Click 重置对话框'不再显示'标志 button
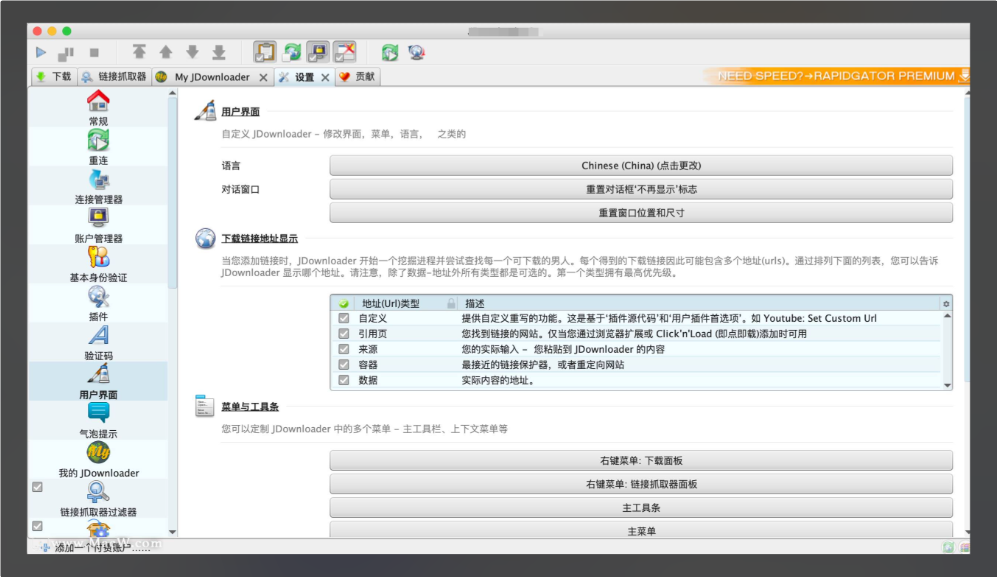Image resolution: width=997 pixels, height=577 pixels. coord(641,189)
